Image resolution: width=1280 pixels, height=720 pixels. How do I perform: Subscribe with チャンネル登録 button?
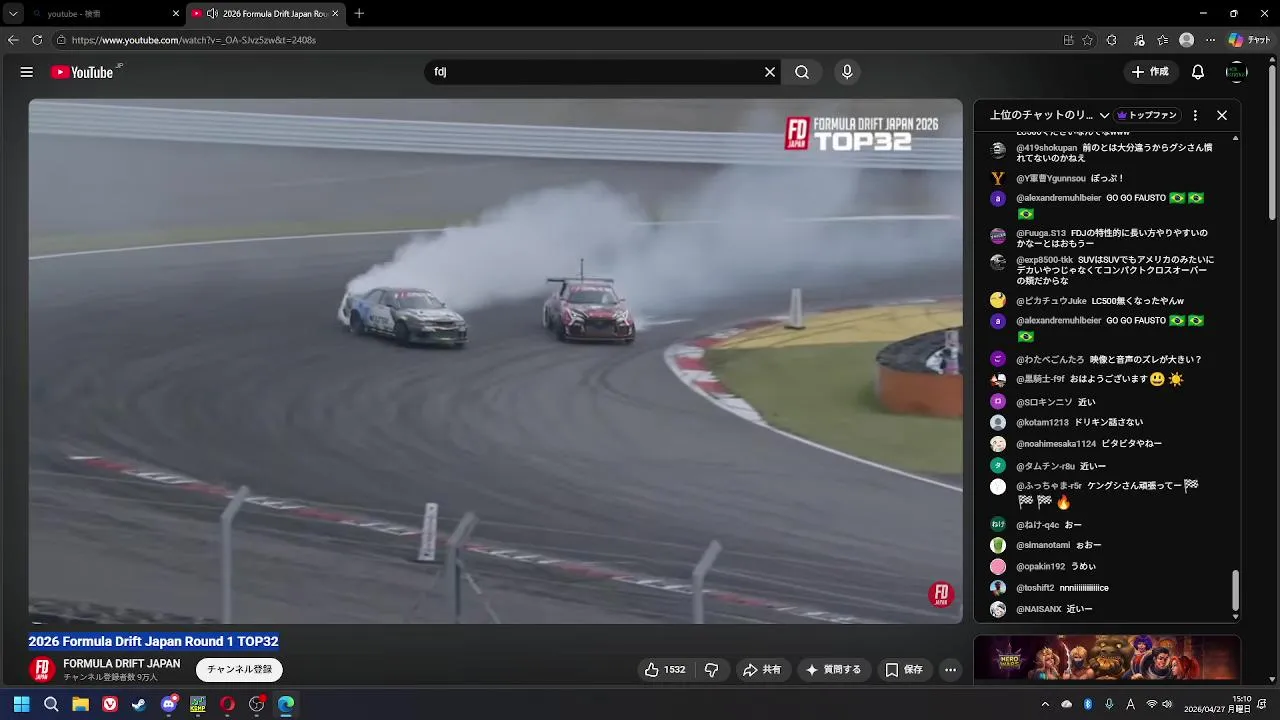pos(240,670)
